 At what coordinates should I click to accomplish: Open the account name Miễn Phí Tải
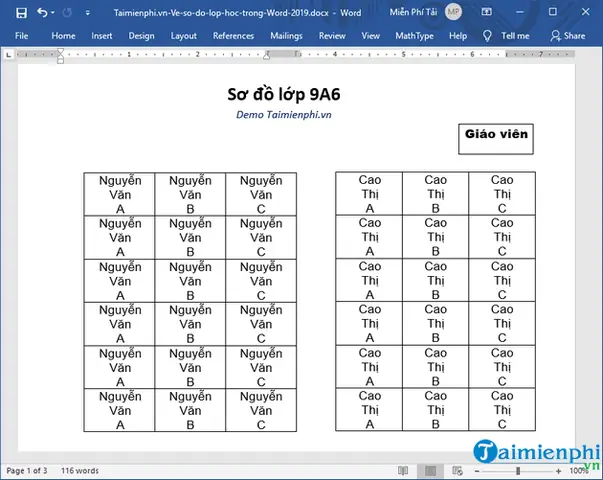413,12
